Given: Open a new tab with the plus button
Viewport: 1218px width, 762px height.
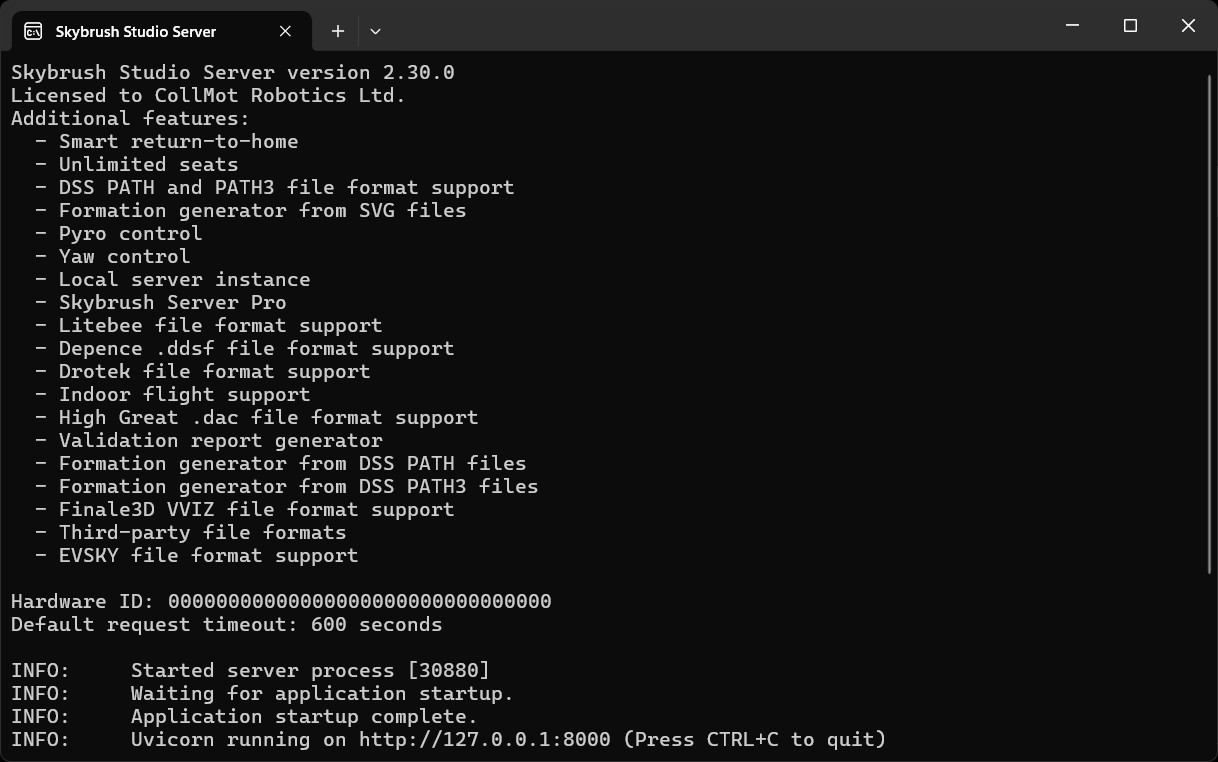Looking at the screenshot, I should point(338,31).
